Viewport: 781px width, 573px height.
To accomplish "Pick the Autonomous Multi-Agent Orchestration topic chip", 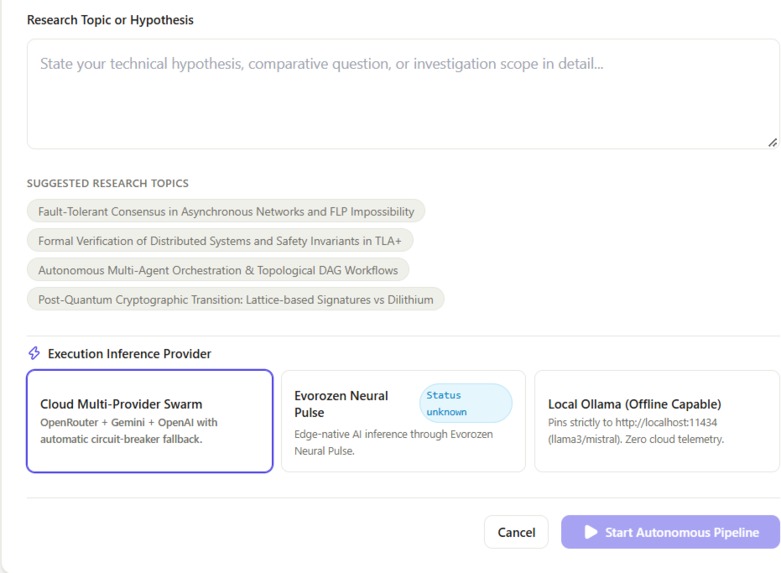I will coord(218,270).
